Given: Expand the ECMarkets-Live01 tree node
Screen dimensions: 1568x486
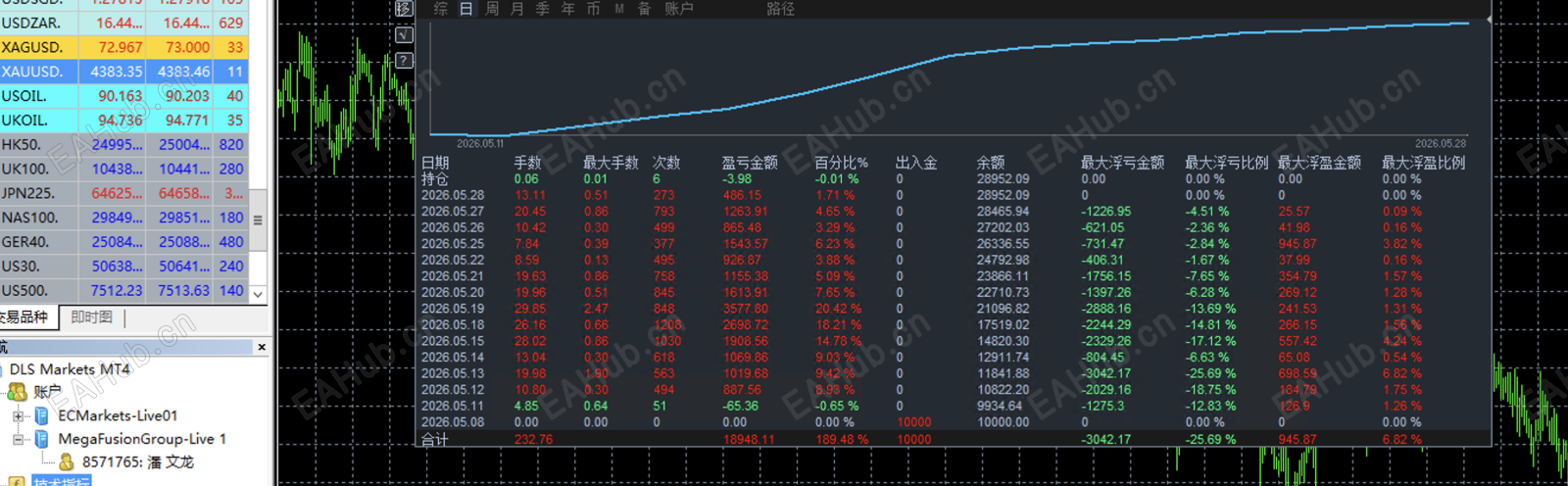Looking at the screenshot, I should coord(18,416).
